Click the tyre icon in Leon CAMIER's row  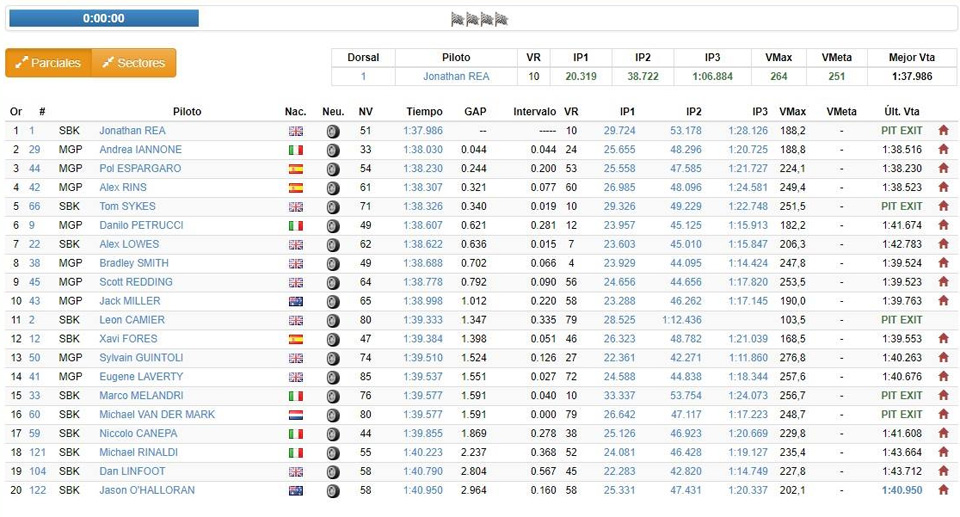[333, 320]
